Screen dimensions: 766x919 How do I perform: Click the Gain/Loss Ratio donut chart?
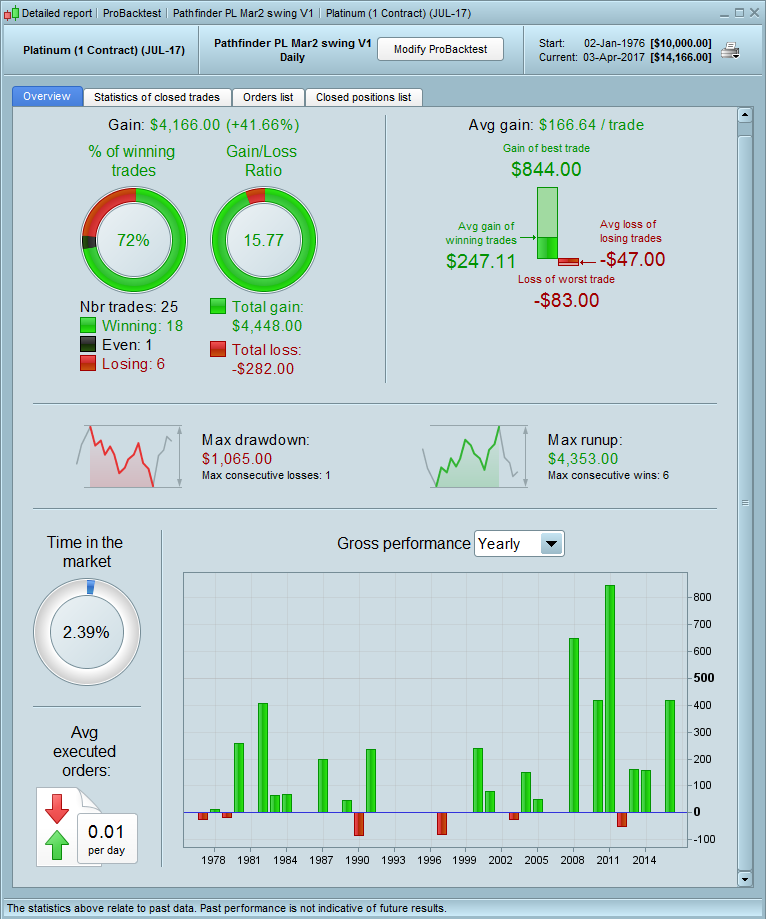[264, 240]
